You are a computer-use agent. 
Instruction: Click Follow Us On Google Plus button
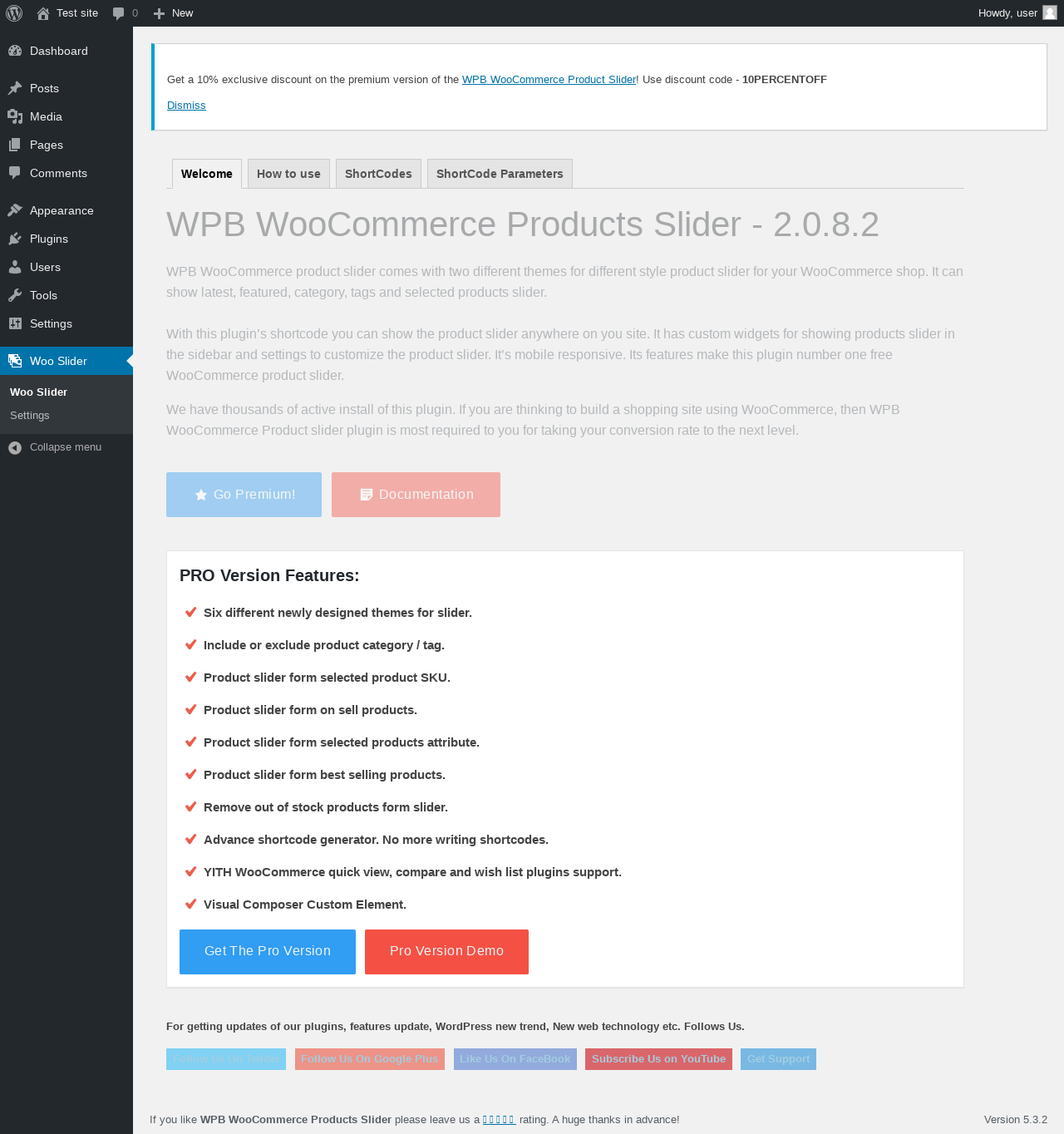370,1059
